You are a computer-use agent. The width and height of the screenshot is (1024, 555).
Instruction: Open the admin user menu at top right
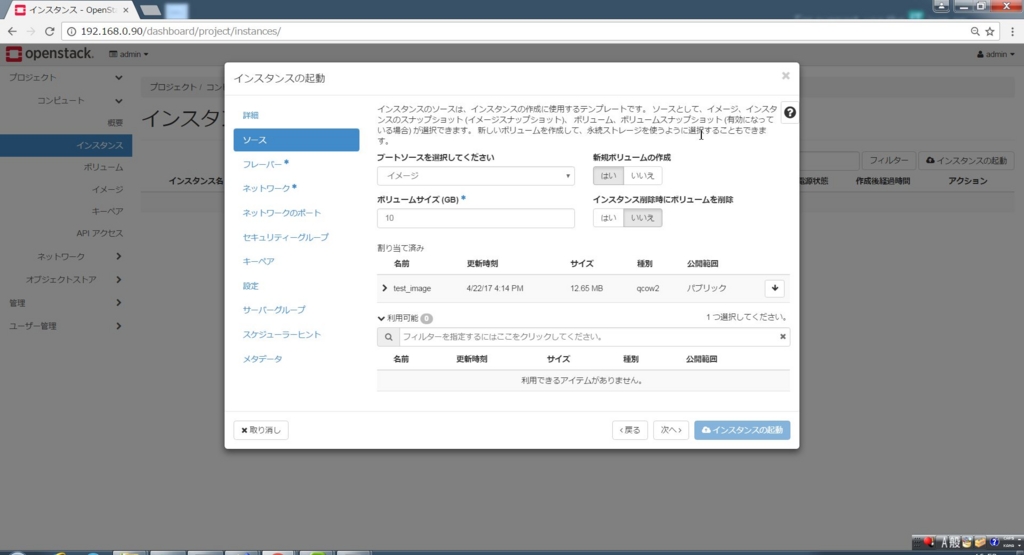tap(996, 54)
